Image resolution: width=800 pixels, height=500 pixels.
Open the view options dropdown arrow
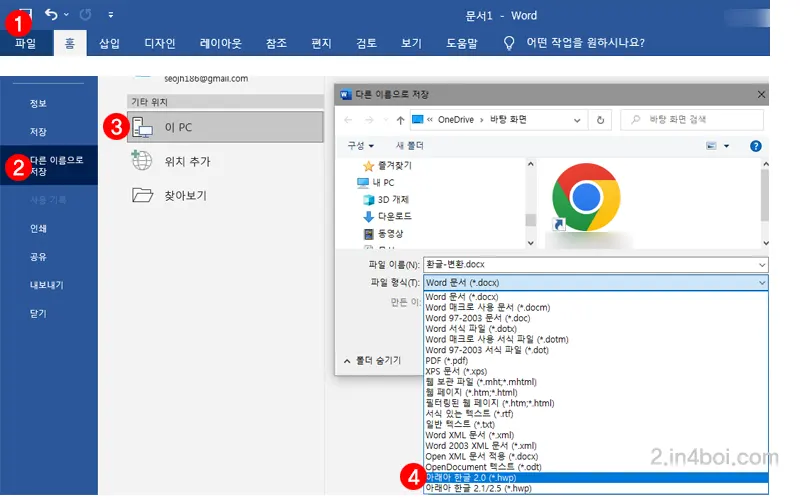coord(727,146)
